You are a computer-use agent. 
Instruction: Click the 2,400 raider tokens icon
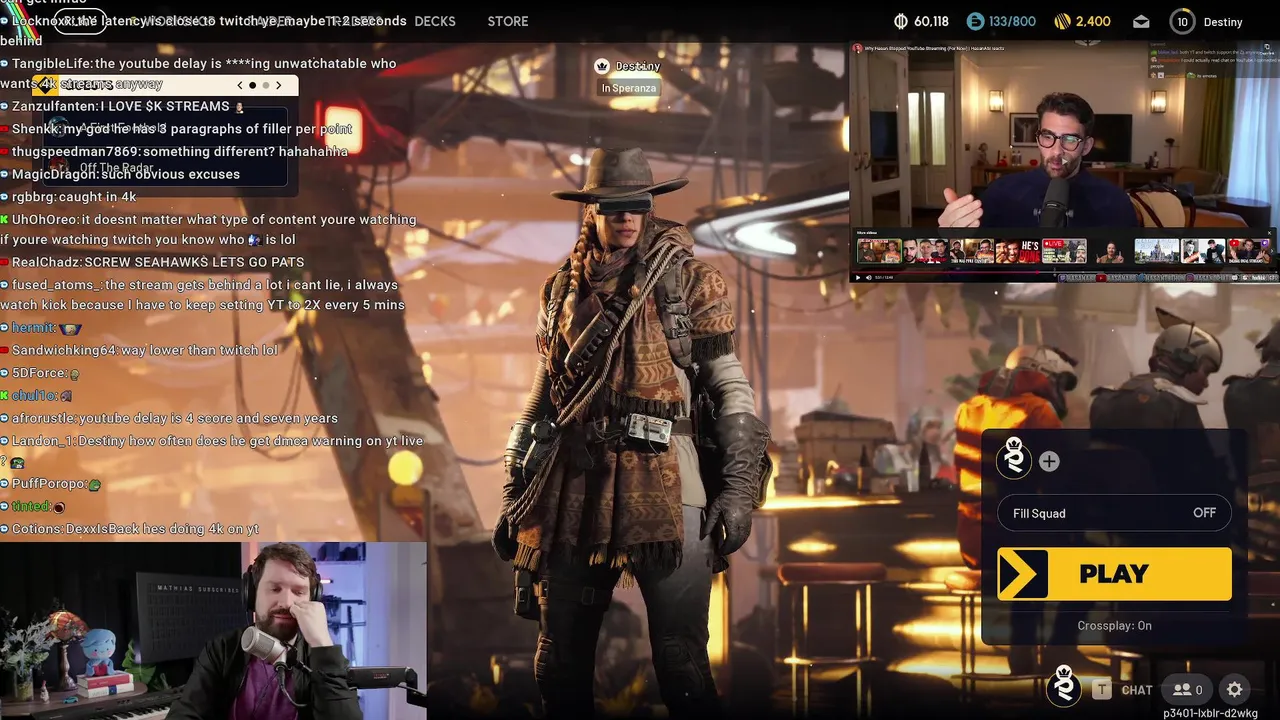click(x=1063, y=21)
